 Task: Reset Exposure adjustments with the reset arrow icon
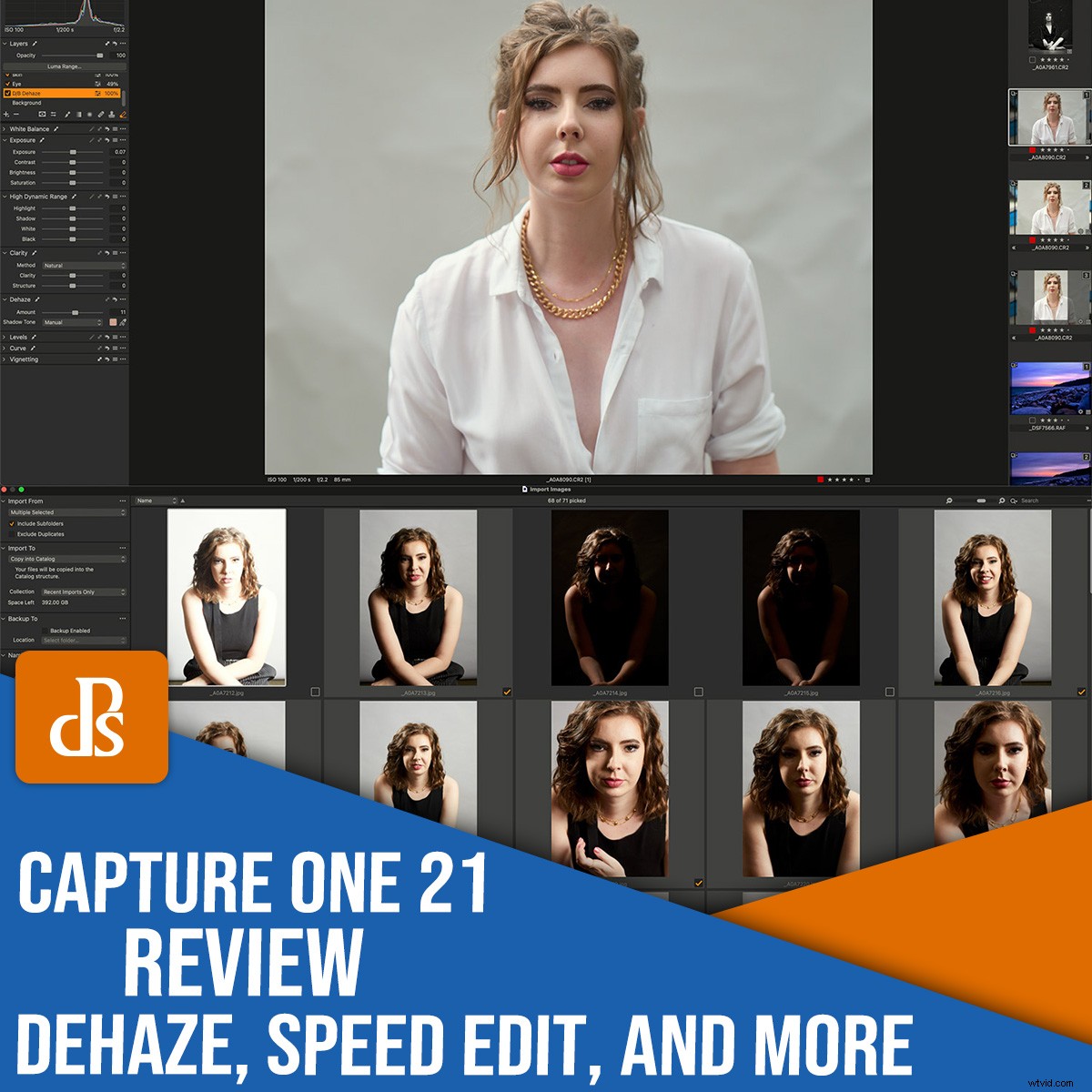(107, 140)
